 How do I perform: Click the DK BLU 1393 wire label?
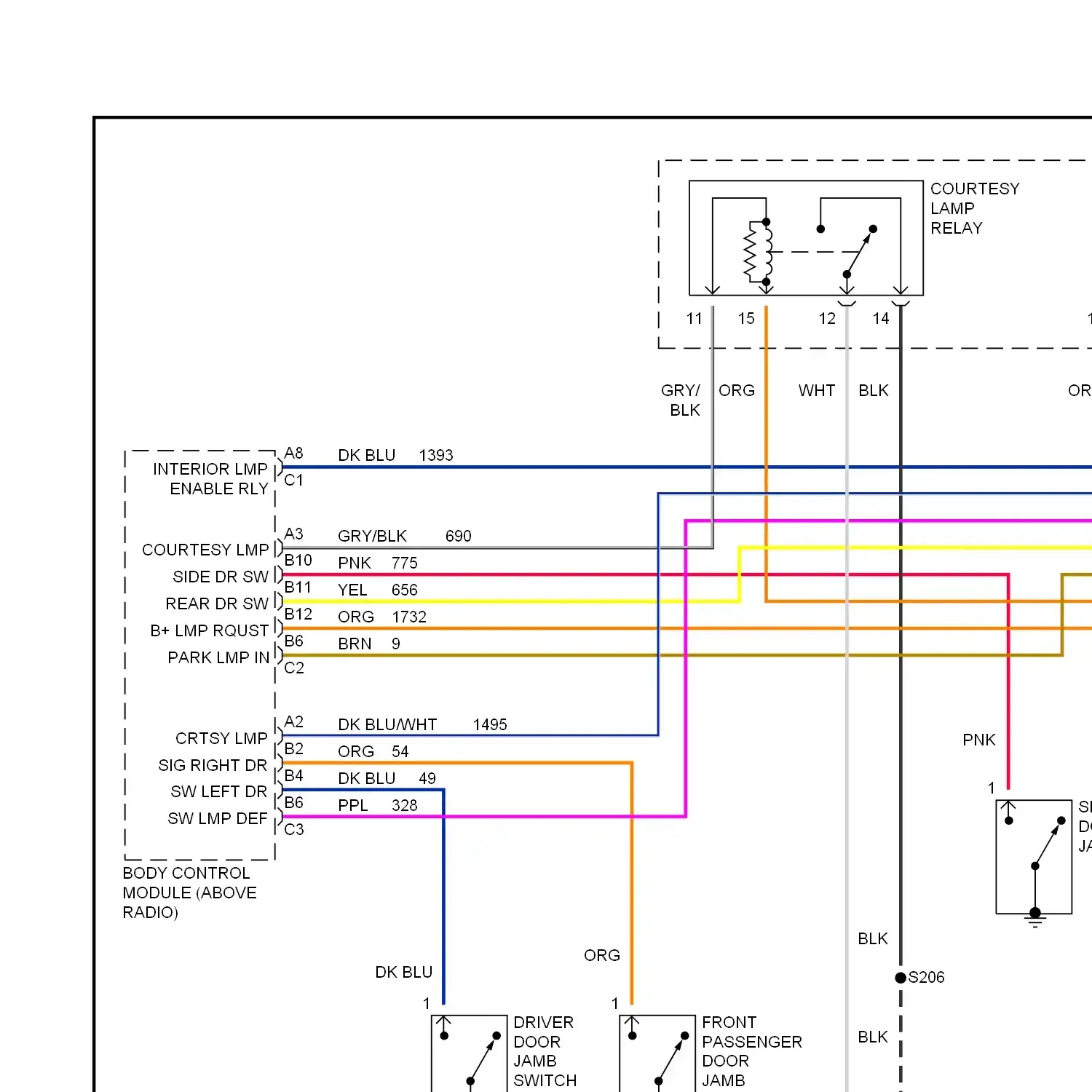click(x=395, y=456)
